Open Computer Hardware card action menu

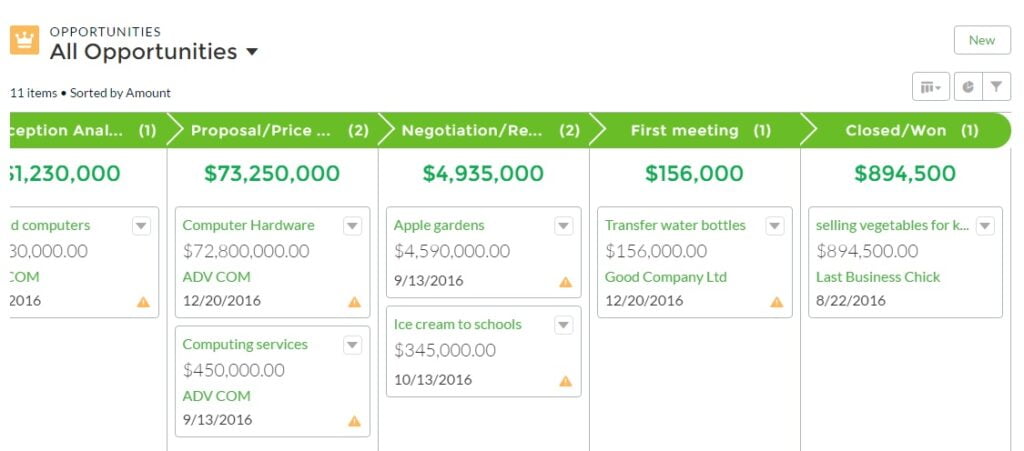click(x=353, y=226)
